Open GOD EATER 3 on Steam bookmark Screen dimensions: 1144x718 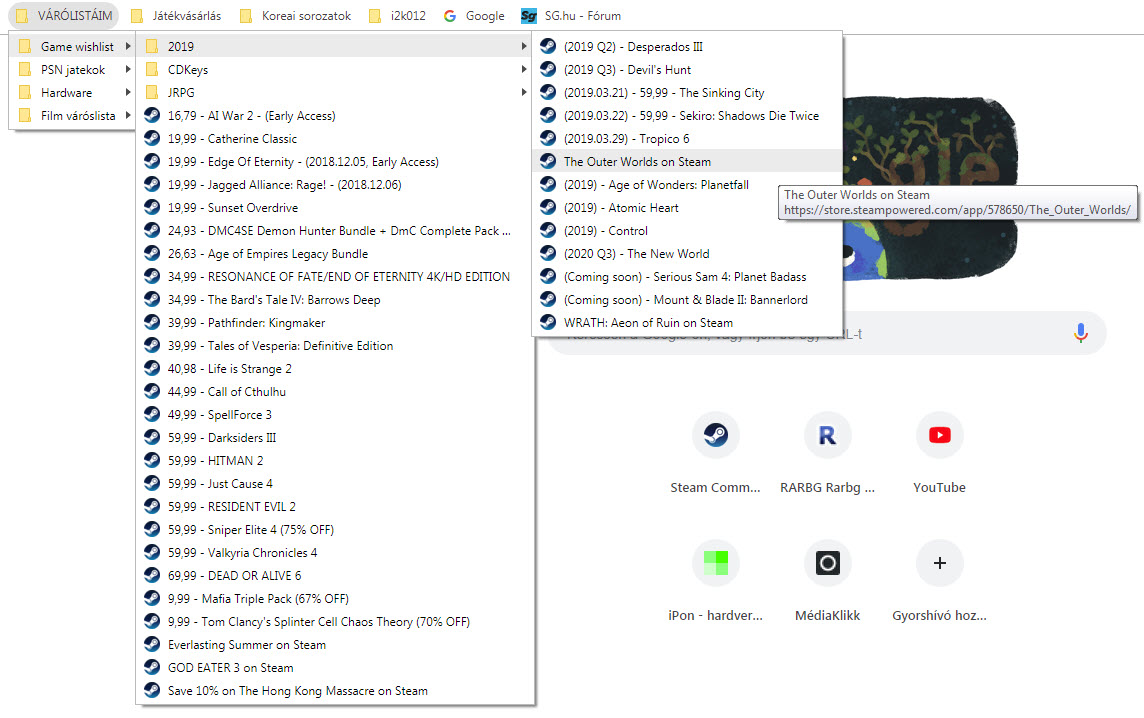tap(336, 668)
